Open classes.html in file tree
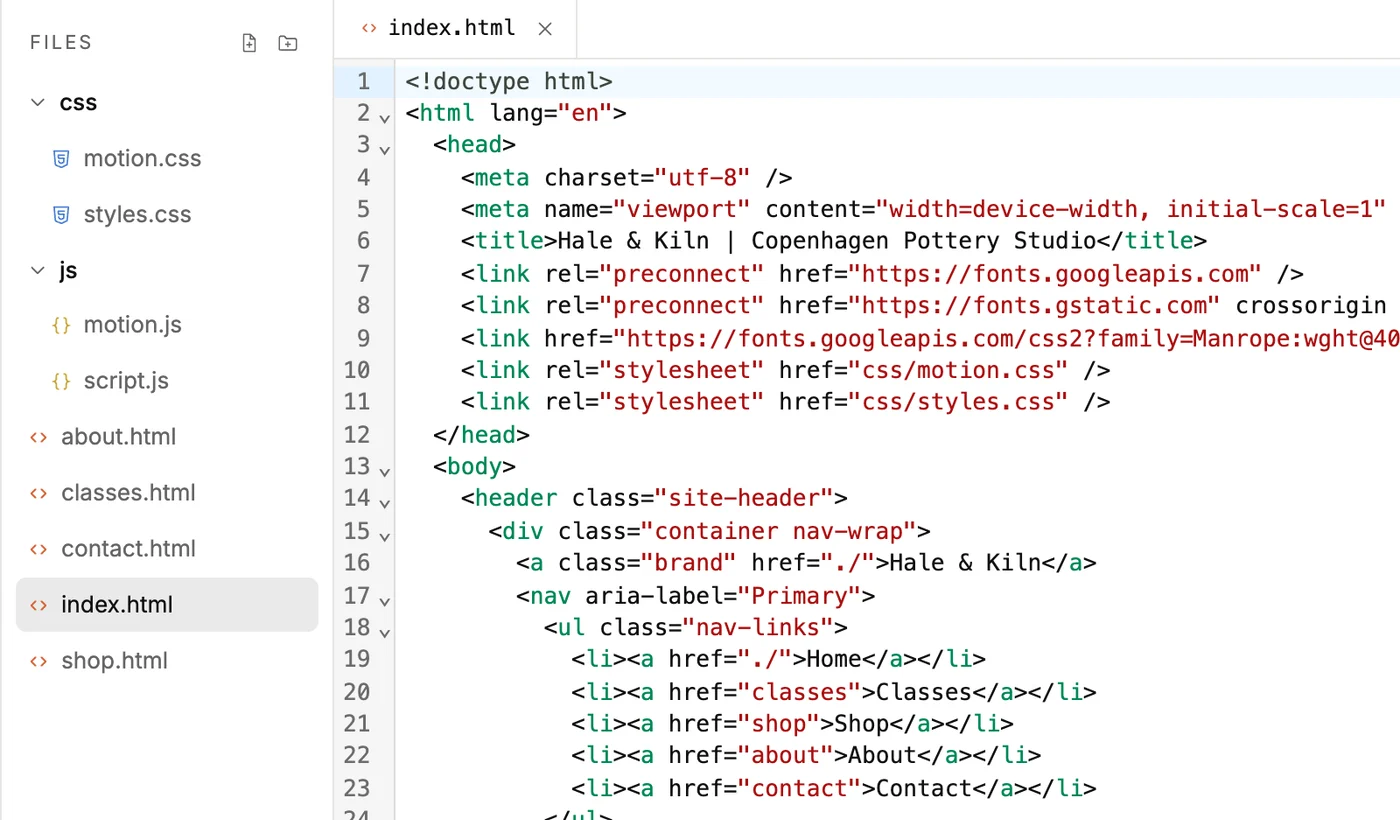Screen dimensions: 1400x820 coord(128,493)
